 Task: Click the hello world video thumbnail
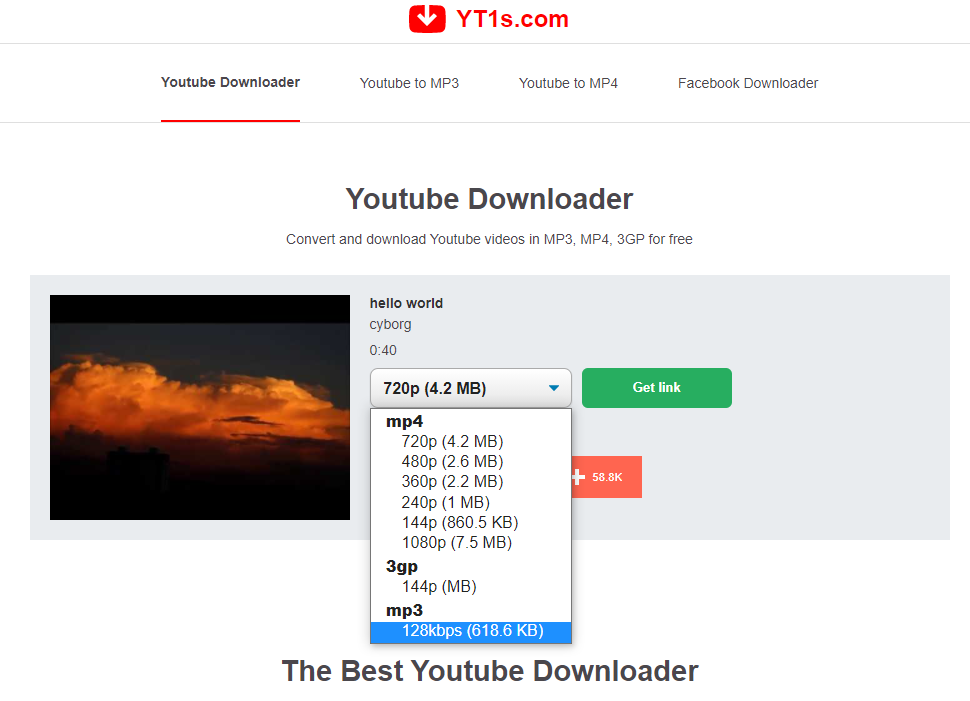click(200, 407)
